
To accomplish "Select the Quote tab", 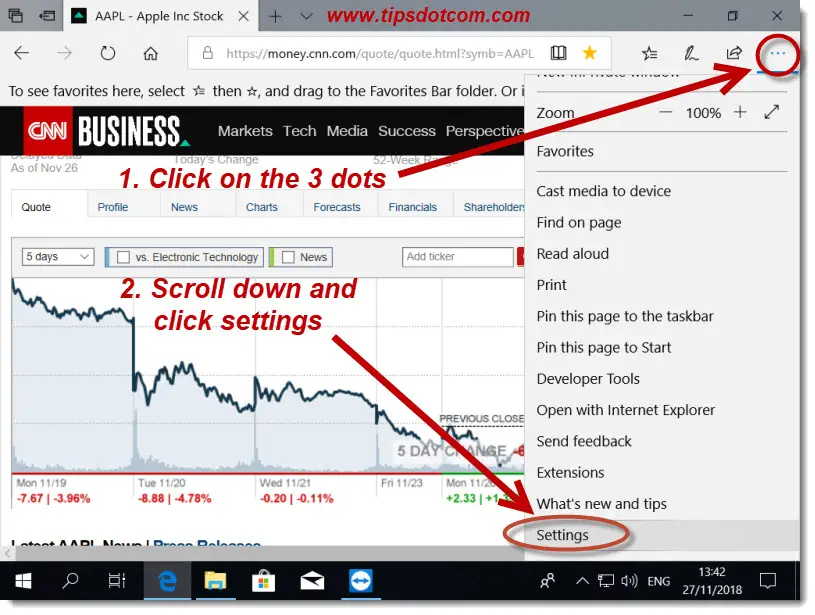I will pos(36,207).
